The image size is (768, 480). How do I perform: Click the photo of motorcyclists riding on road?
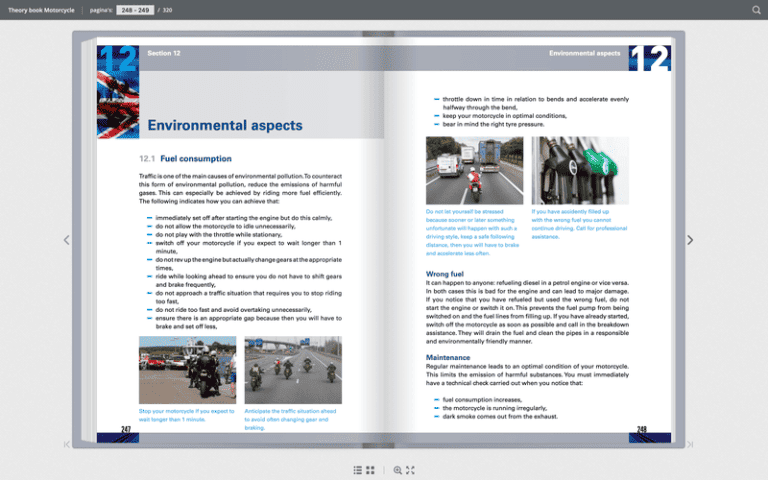click(293, 370)
